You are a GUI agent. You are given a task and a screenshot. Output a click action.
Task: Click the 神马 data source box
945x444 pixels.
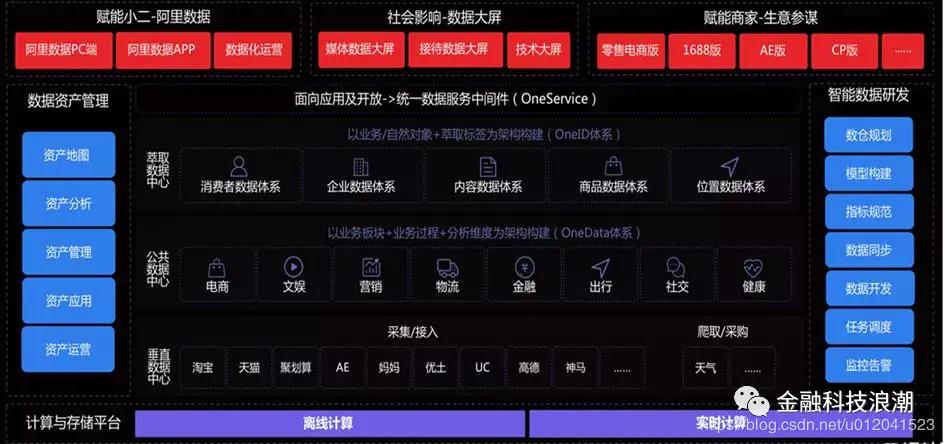coord(576,367)
